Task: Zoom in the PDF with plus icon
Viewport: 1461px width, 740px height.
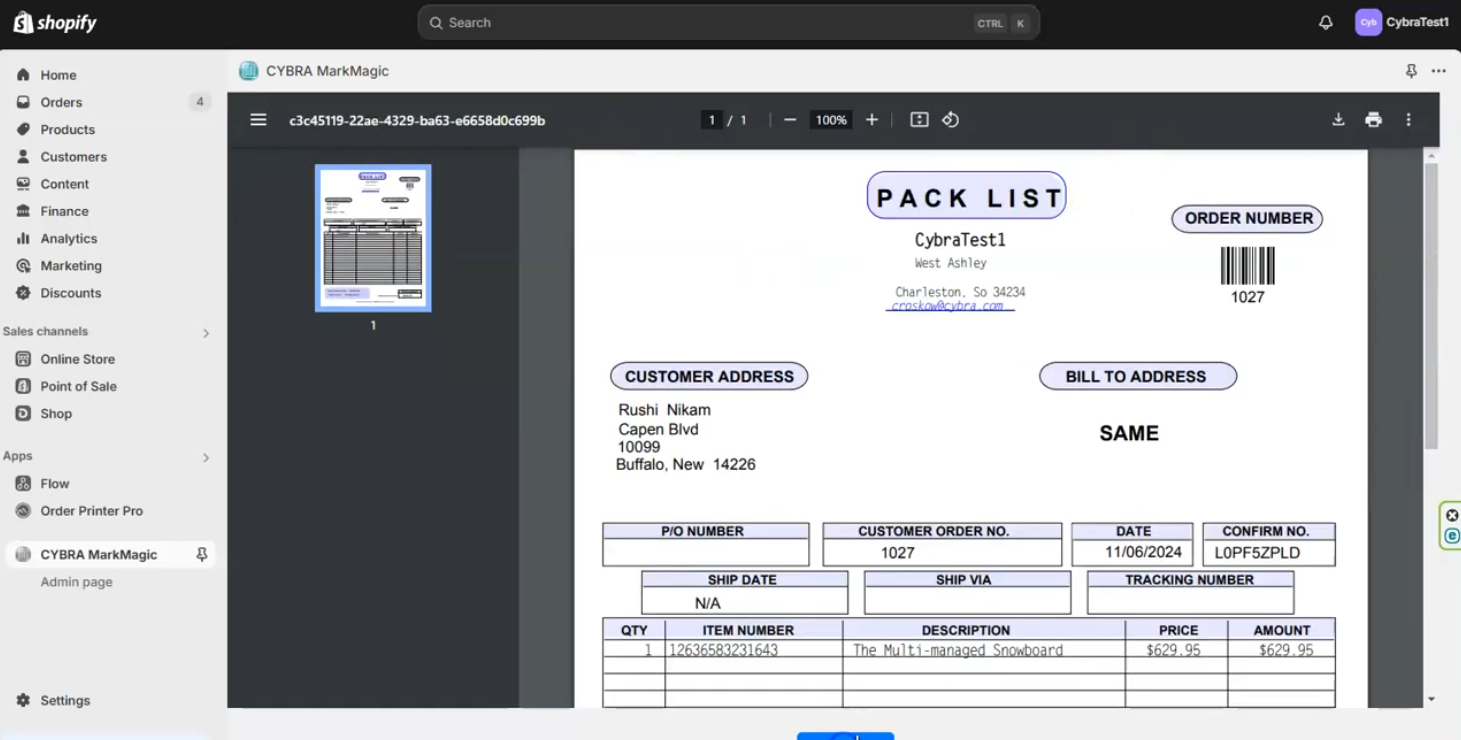Action: (x=872, y=120)
